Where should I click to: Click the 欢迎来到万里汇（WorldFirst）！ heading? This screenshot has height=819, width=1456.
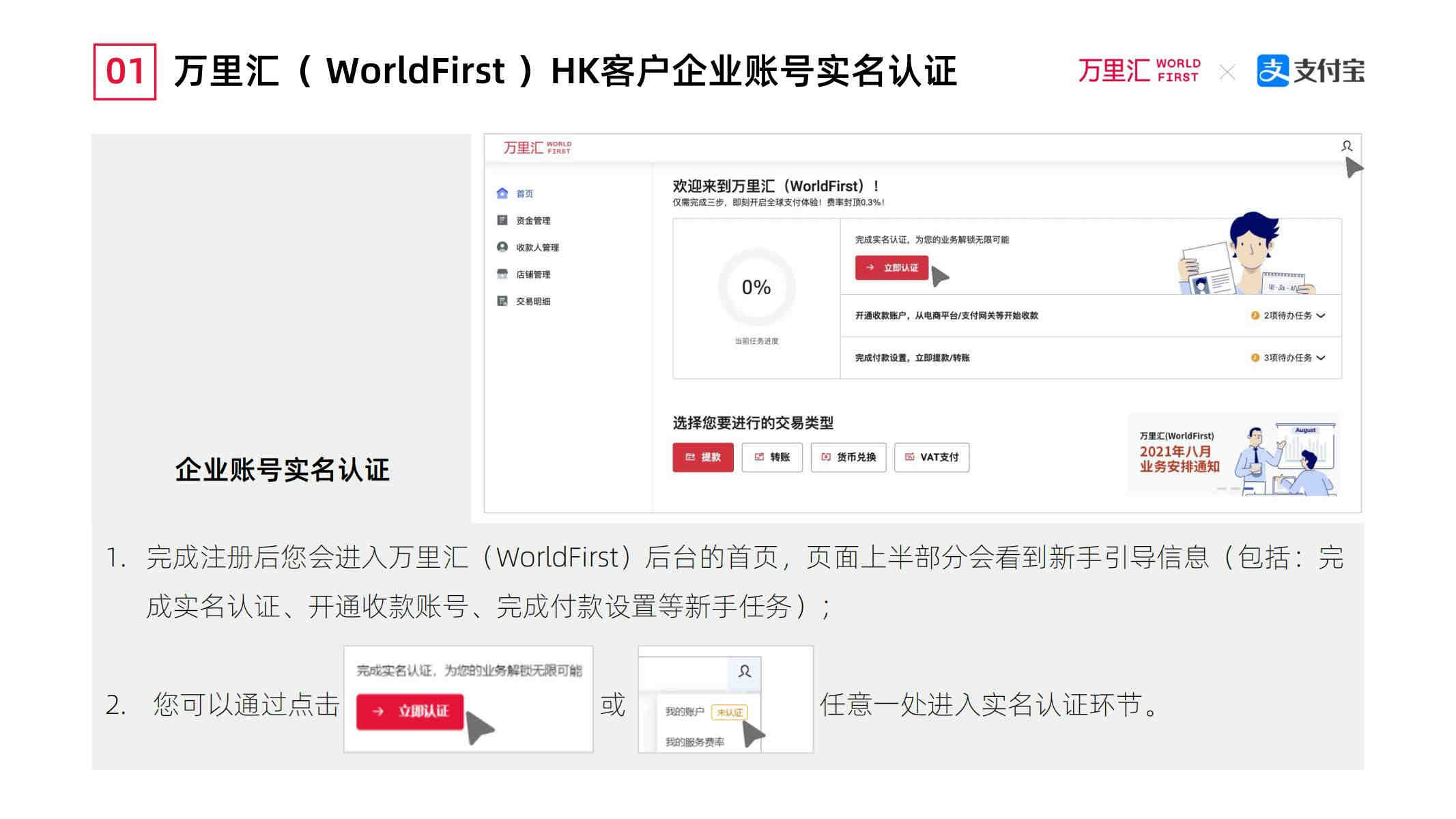776,186
